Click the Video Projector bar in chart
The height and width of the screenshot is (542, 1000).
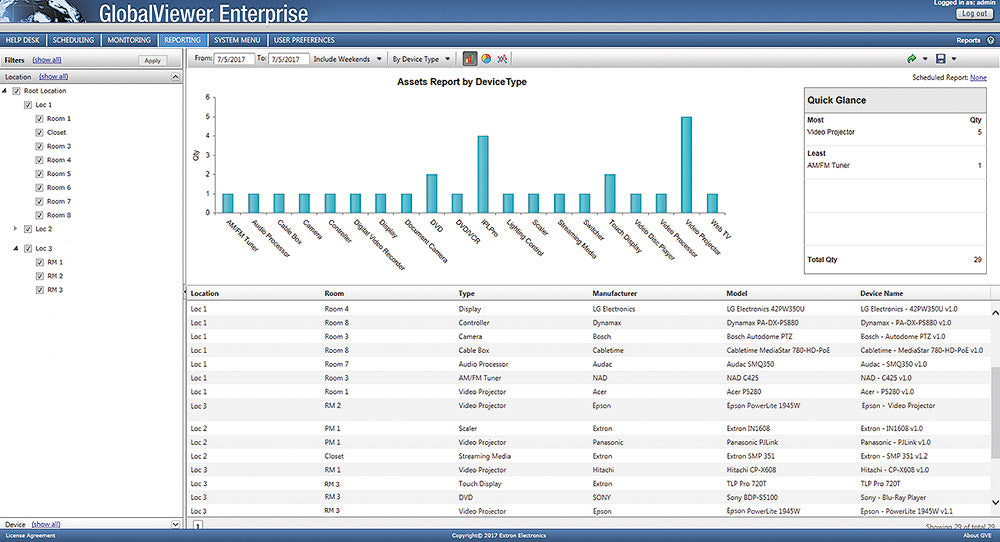pyautogui.click(x=686, y=165)
